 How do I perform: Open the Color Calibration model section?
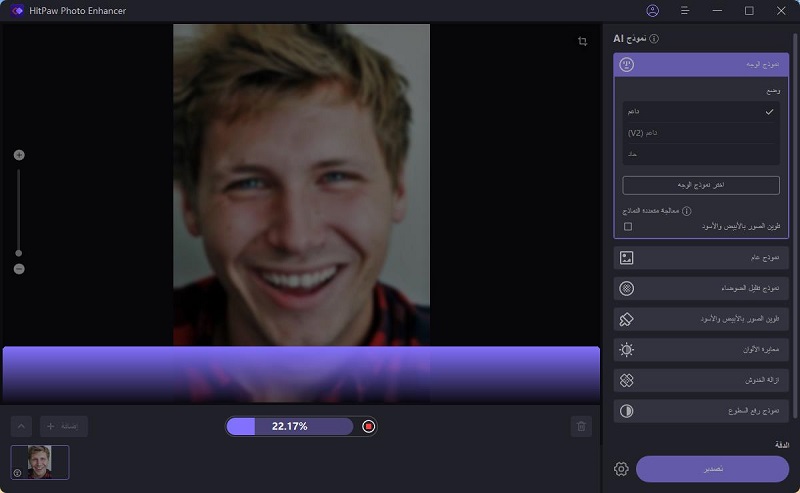[700, 350]
